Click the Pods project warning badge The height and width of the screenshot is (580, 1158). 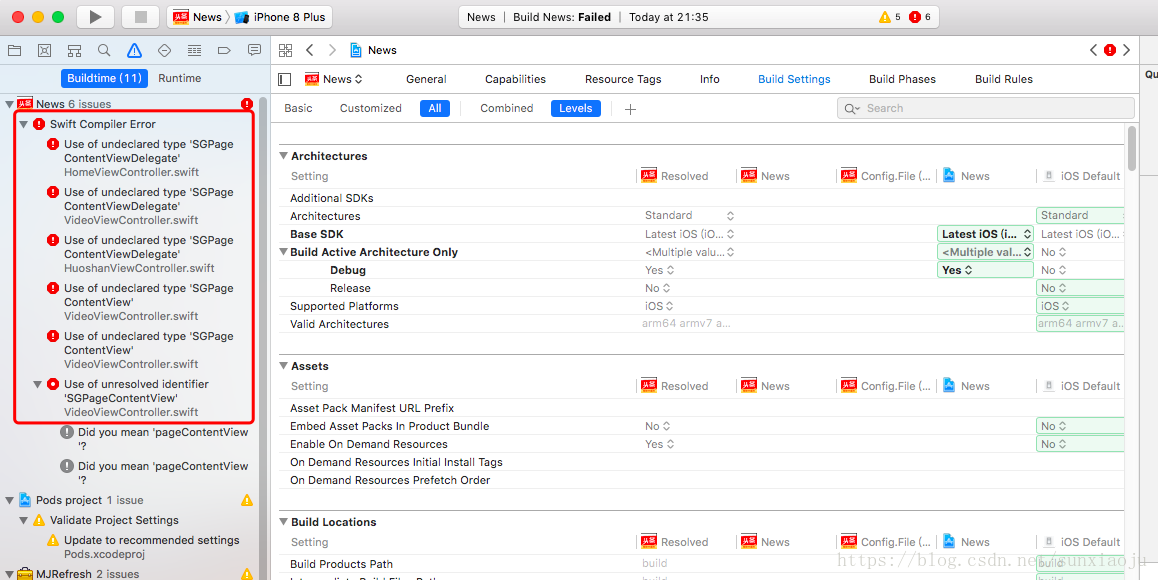(247, 500)
